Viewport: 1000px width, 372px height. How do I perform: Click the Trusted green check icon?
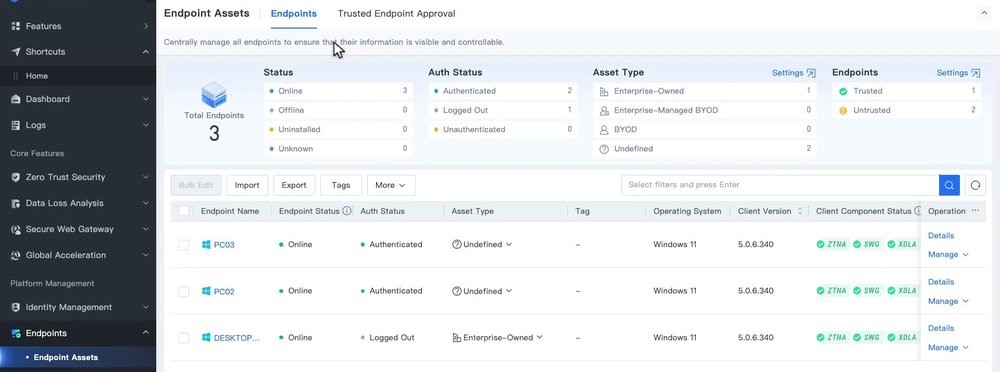coord(842,91)
